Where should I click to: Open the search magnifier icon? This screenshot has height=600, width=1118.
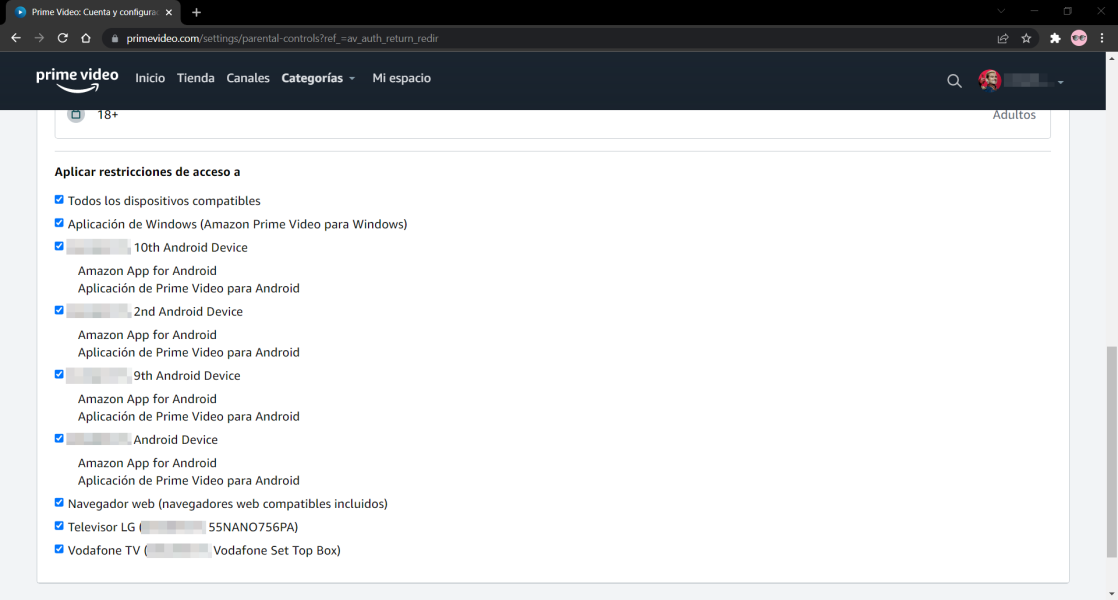point(954,81)
